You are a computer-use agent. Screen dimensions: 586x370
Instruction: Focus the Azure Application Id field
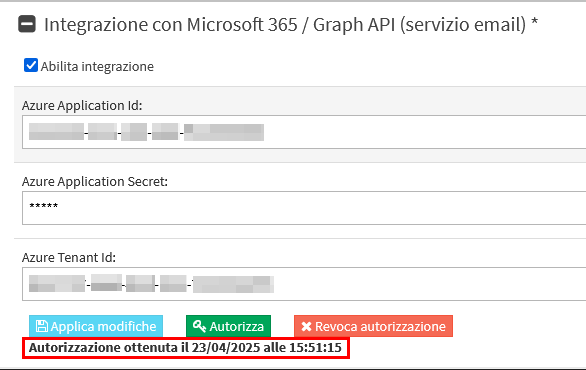click(304, 132)
